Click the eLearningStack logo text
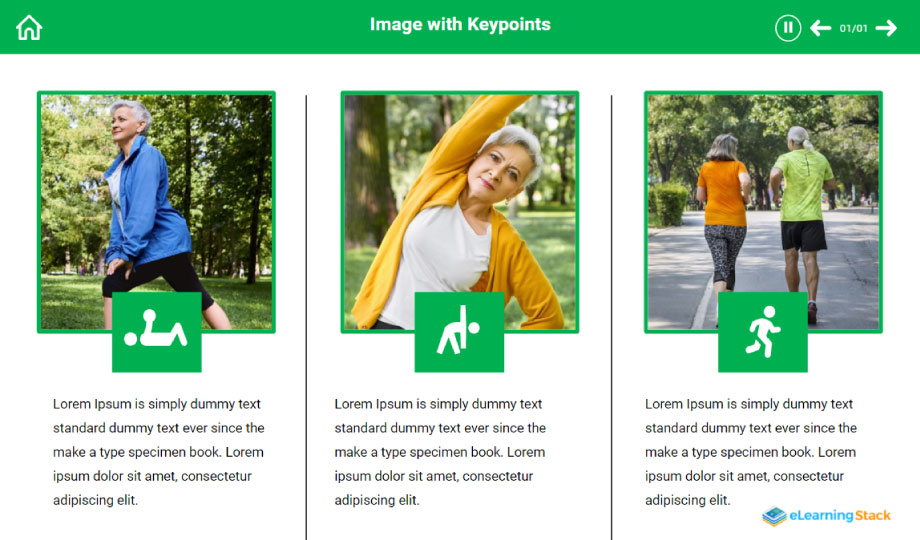Screen dimensions: 920x540 840,516
